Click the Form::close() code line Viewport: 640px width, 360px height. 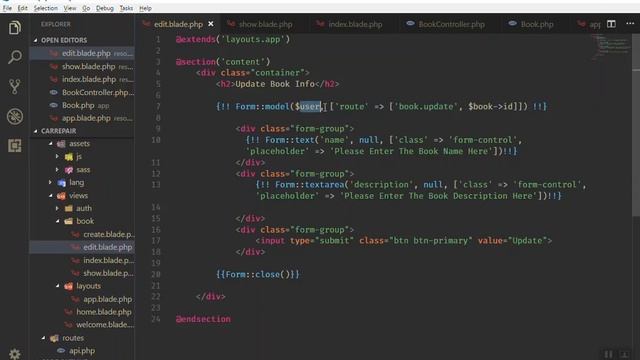(x=258, y=274)
